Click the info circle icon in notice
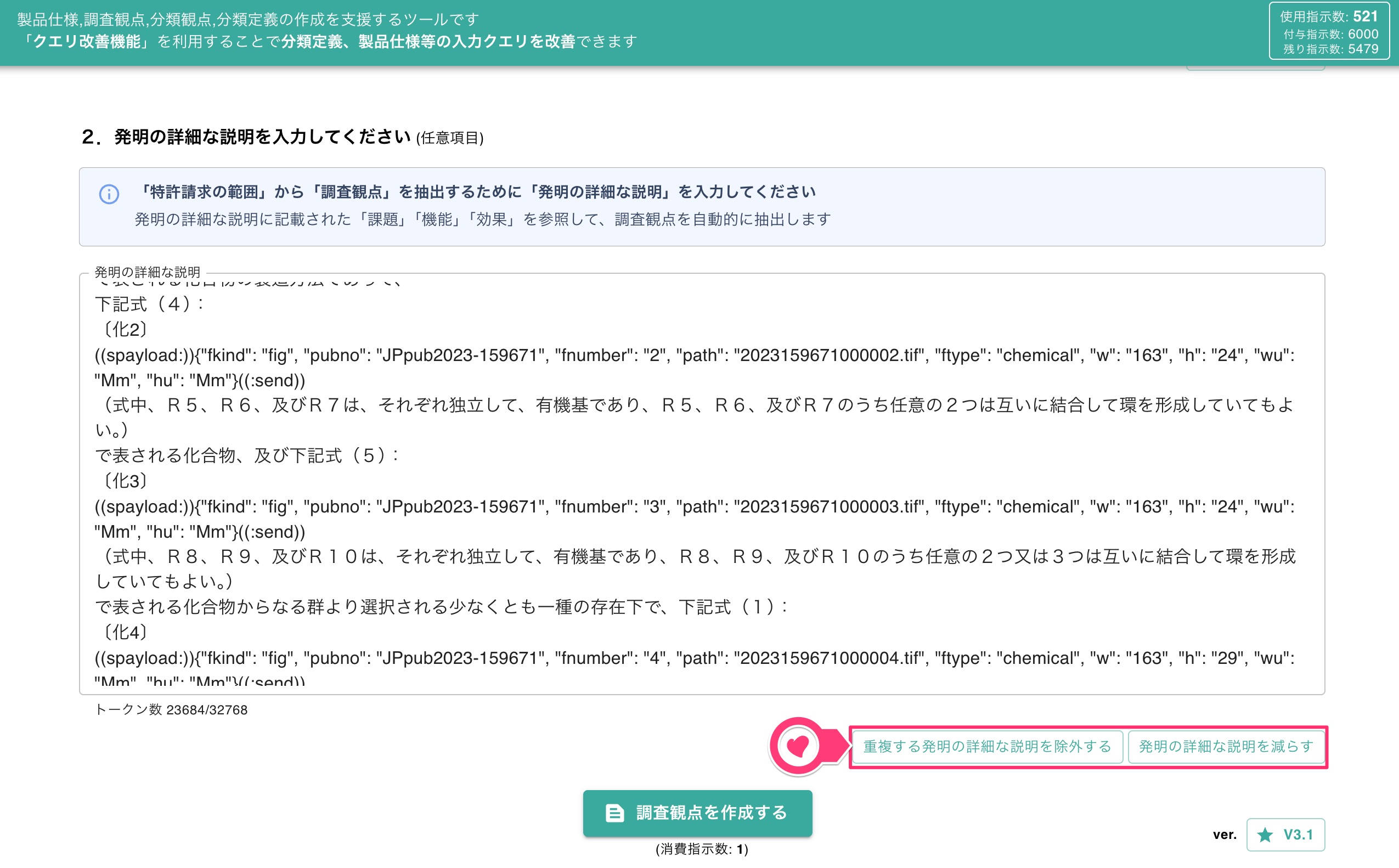 click(x=109, y=194)
